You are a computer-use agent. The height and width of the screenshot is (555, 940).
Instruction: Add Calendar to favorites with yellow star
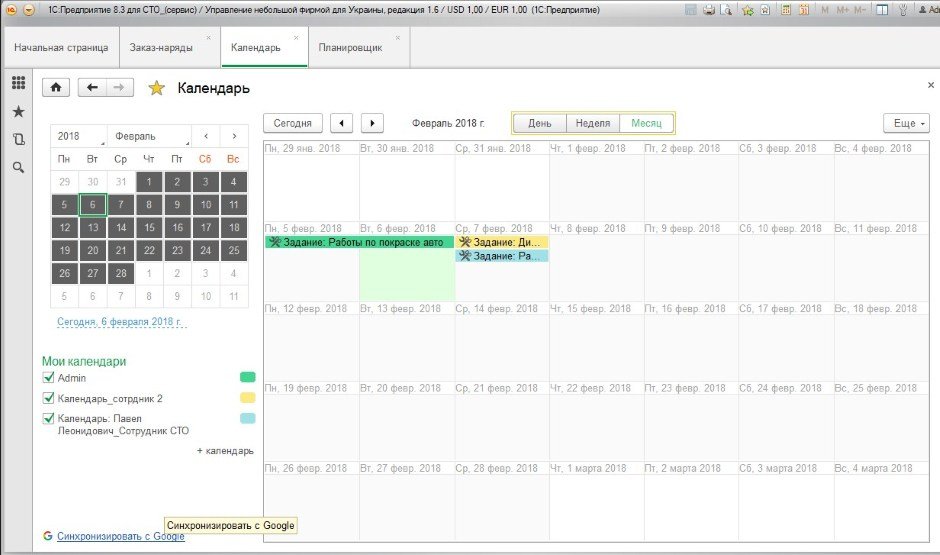156,88
